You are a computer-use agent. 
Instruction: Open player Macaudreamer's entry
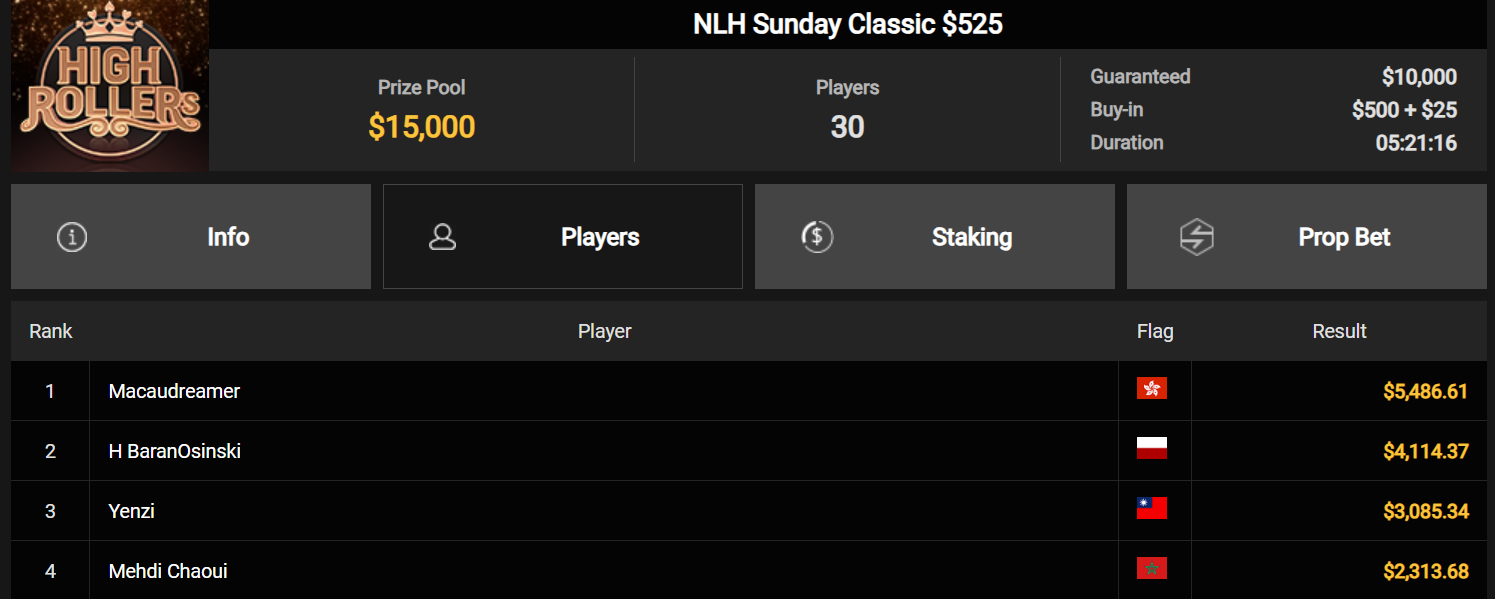[x=174, y=391]
